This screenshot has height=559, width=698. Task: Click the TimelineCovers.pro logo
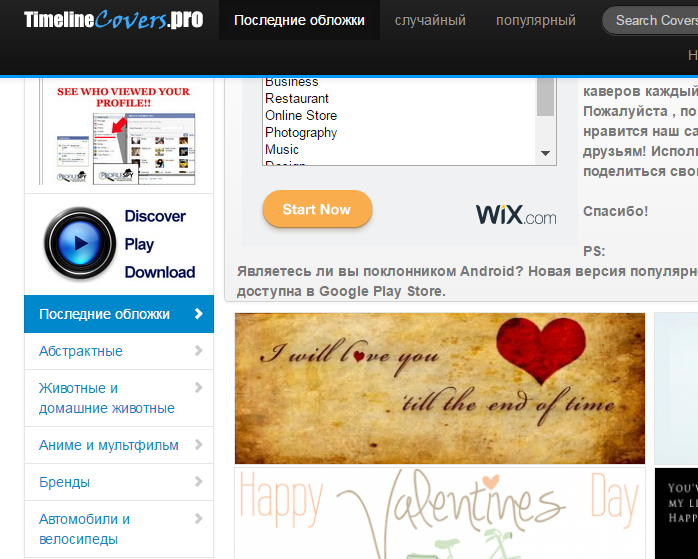114,20
